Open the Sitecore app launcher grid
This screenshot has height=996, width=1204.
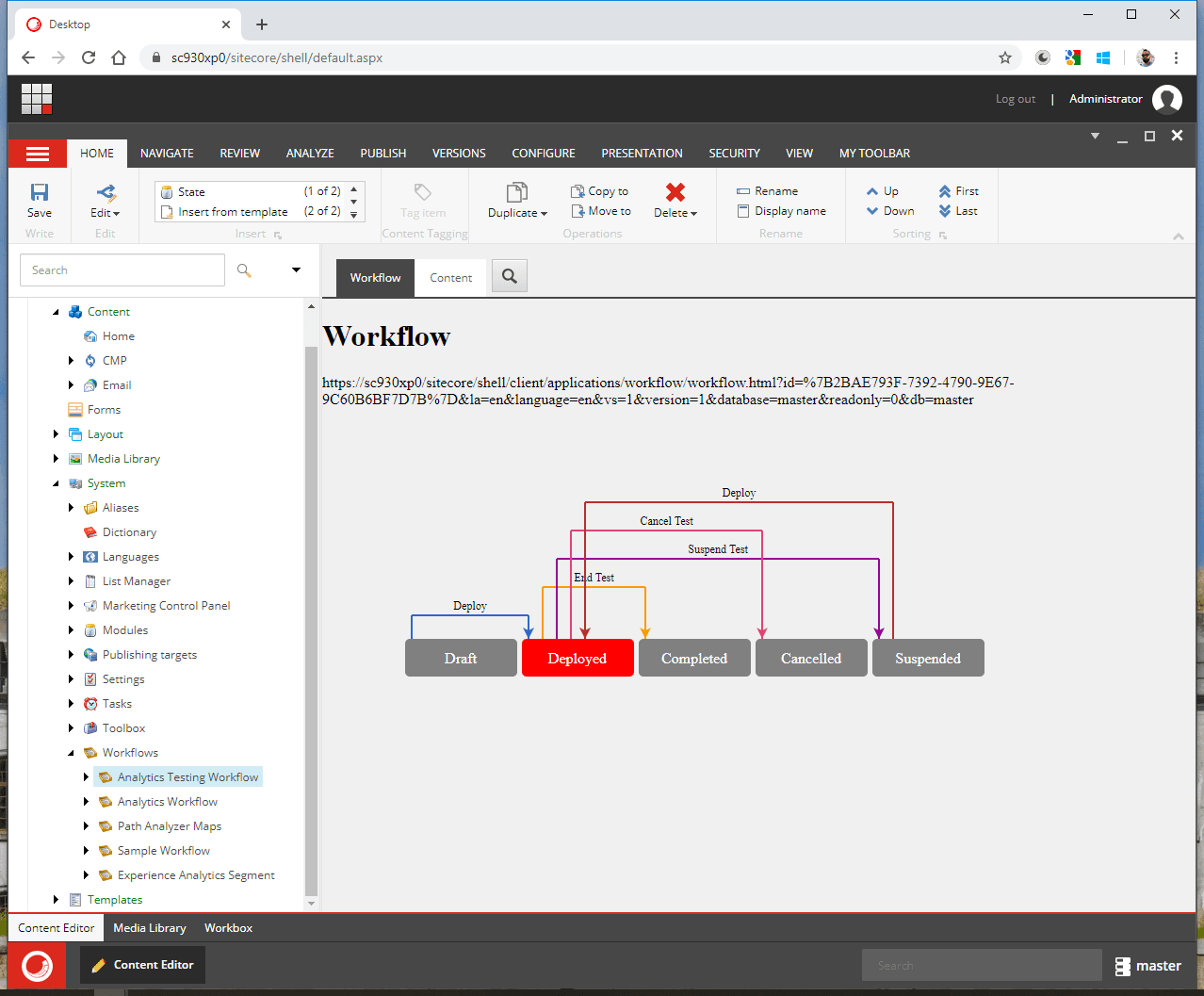coord(36,99)
